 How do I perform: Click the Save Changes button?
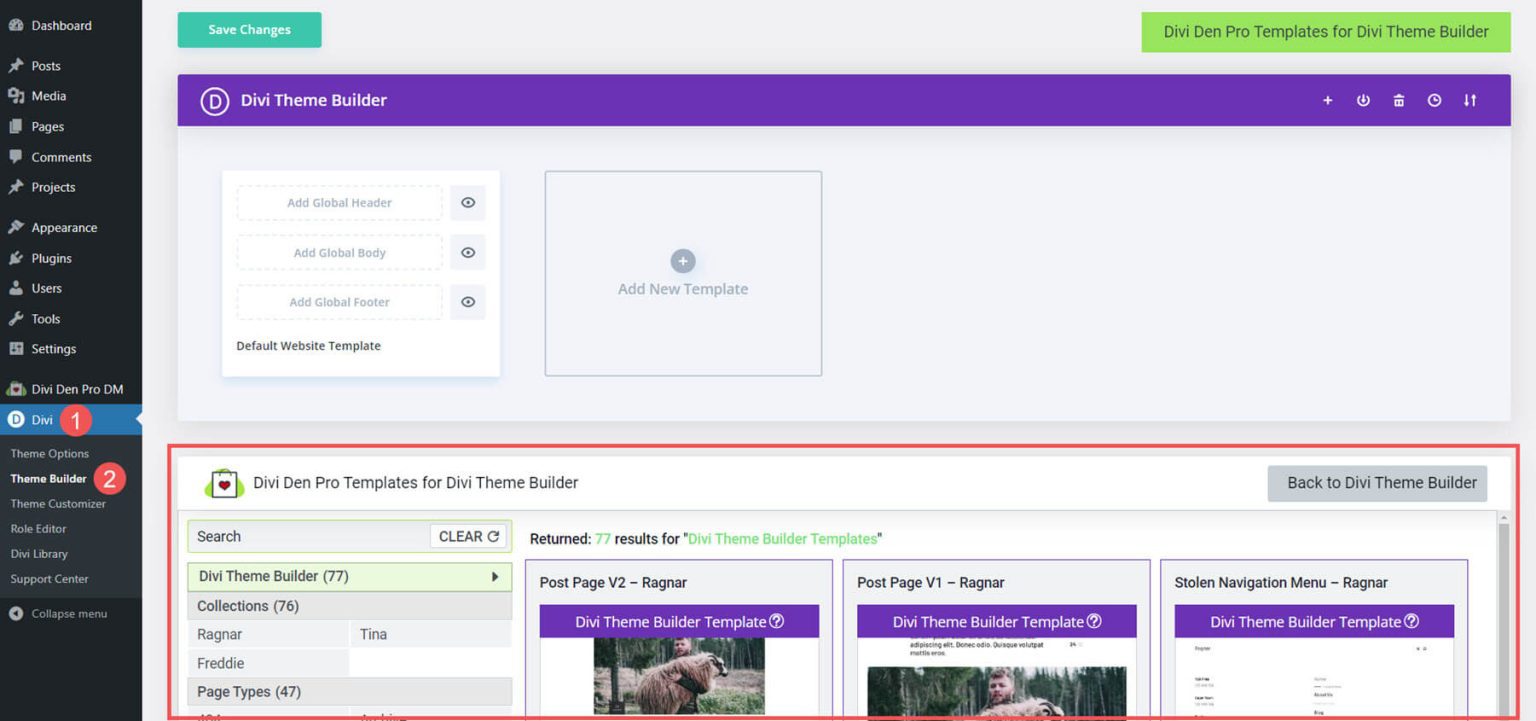tap(249, 29)
